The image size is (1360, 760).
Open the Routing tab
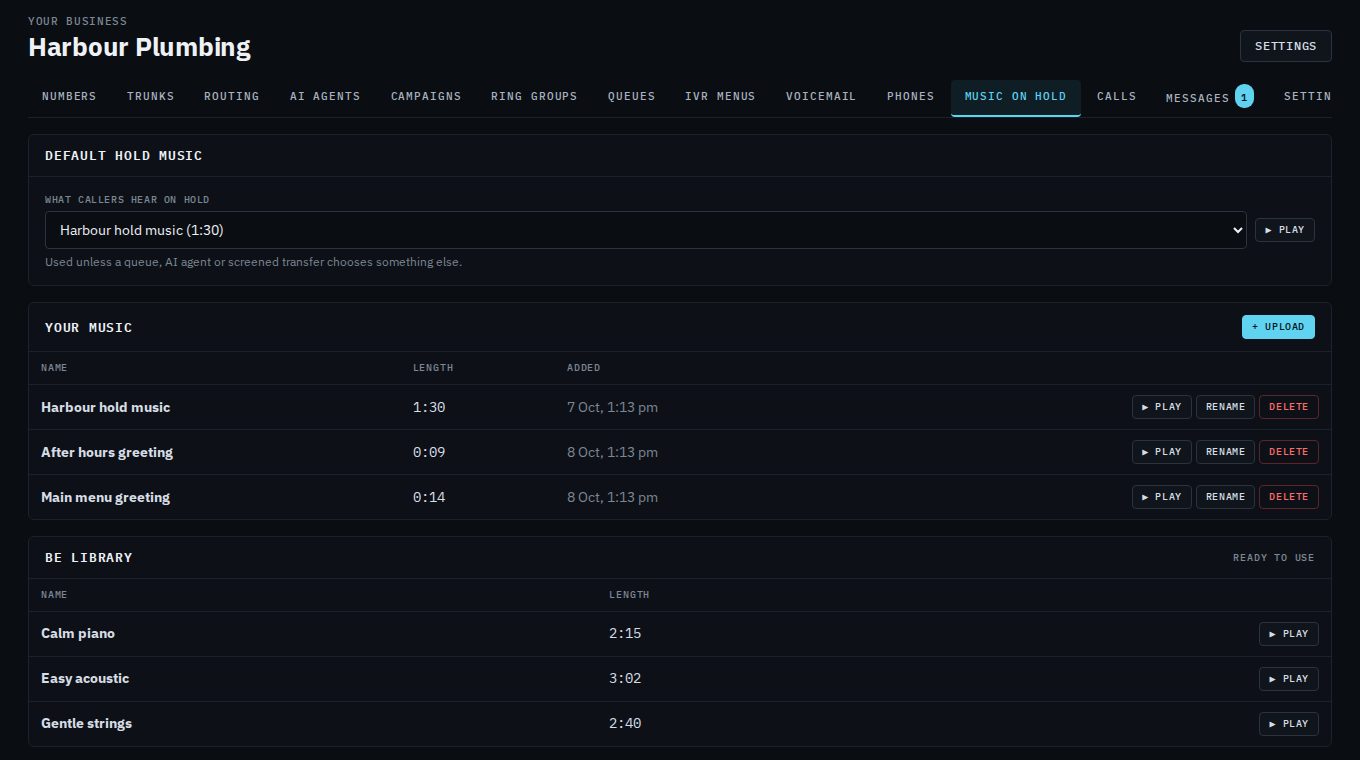[x=231, y=97]
